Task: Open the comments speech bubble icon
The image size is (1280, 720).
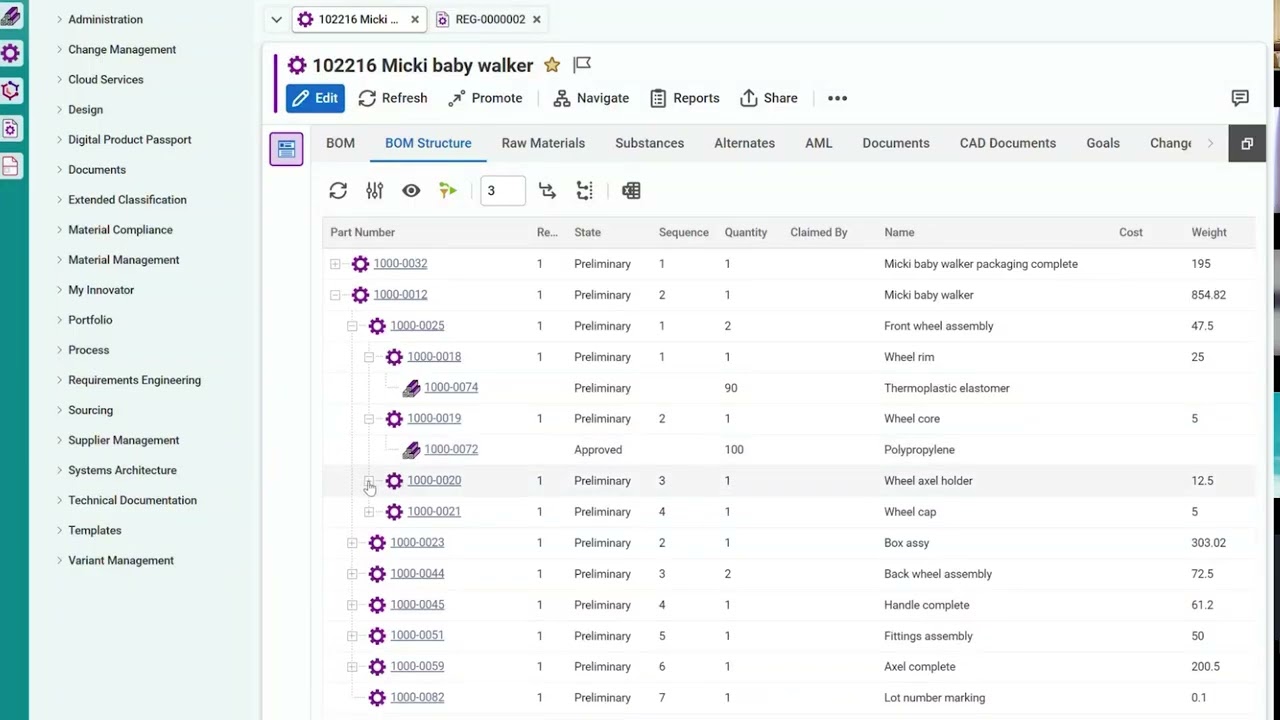Action: (x=1240, y=98)
